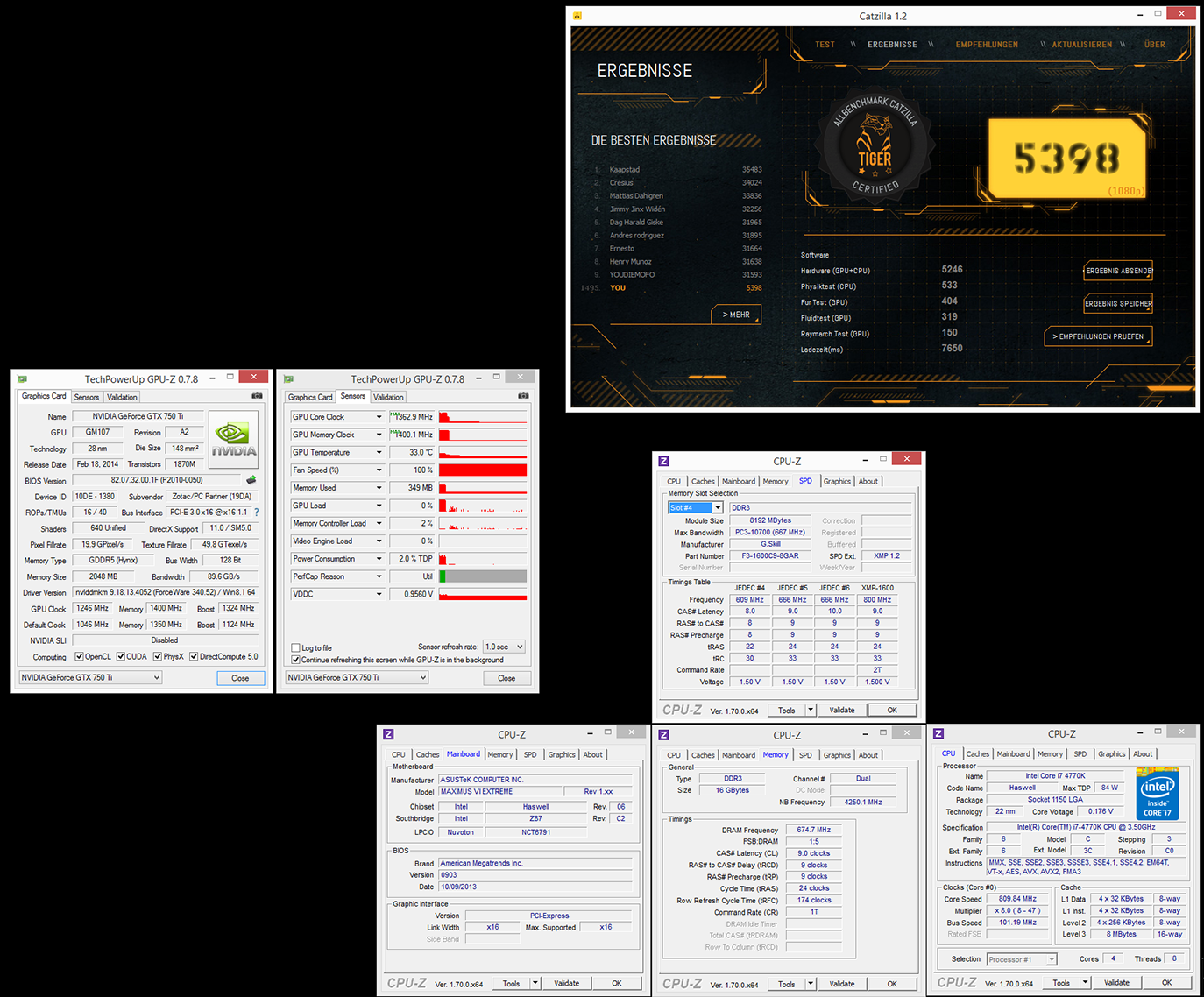Click the YOU entry with score 5398
This screenshot has height=997, width=1204.
pyautogui.click(x=673, y=288)
